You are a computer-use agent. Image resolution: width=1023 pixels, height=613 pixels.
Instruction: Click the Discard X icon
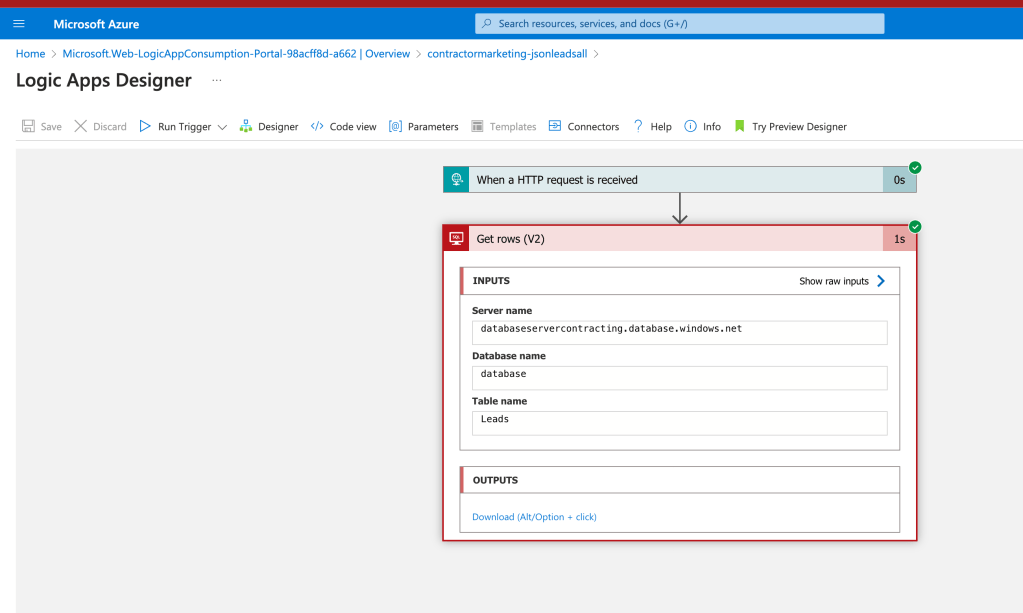click(x=80, y=126)
